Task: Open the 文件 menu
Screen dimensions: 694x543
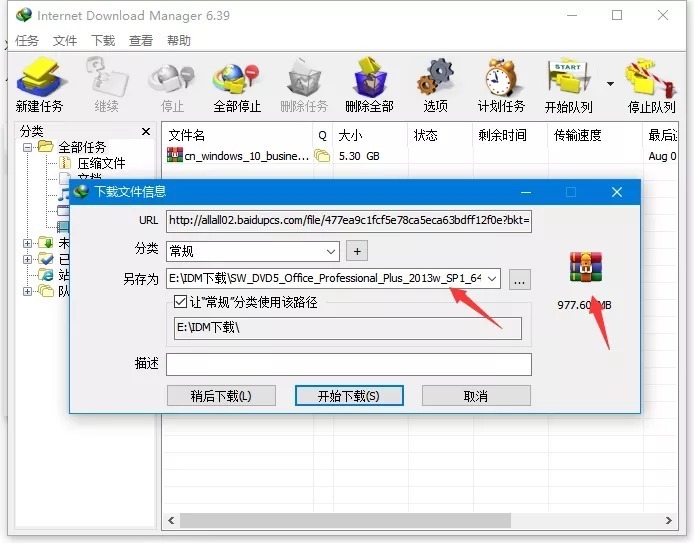Action: click(65, 41)
